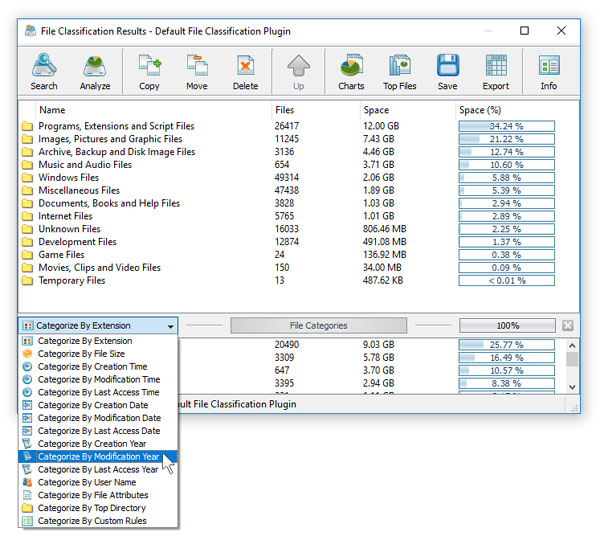Click the Info toolbar icon

(549, 66)
